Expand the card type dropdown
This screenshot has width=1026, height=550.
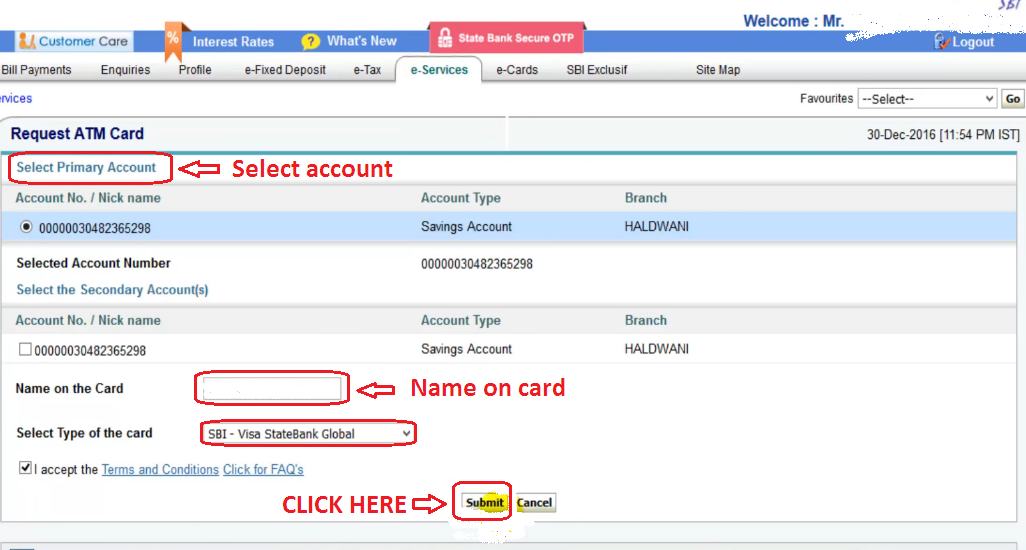308,434
